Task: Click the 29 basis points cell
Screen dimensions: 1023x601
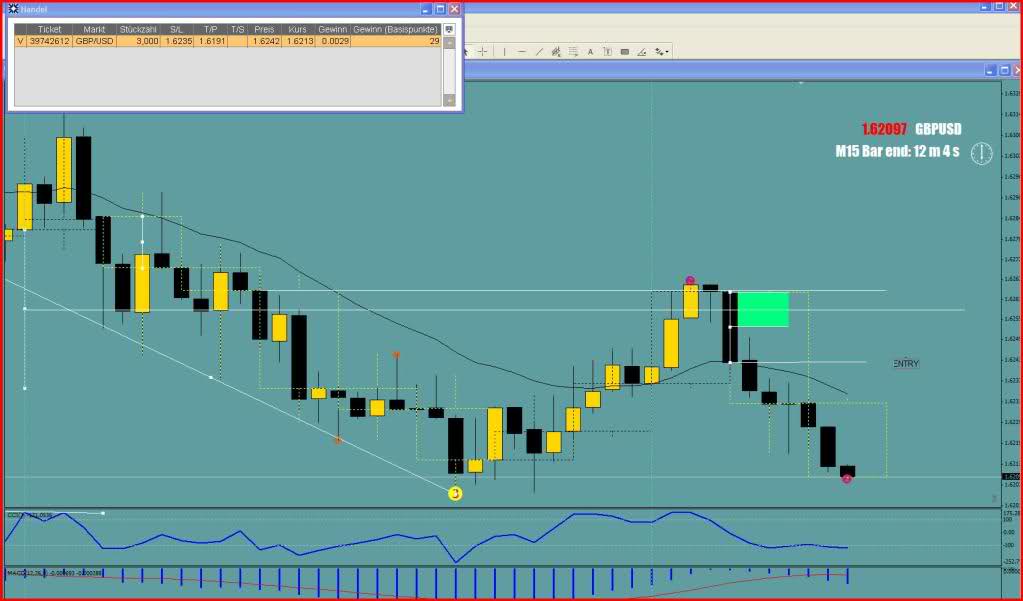Action: click(396, 40)
